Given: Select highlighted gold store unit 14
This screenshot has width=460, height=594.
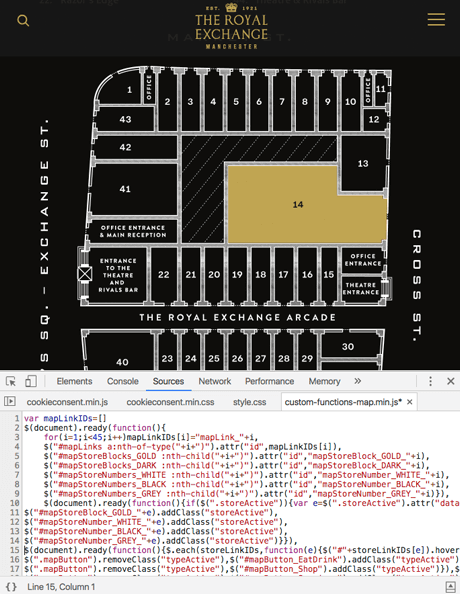Looking at the screenshot, I should [x=298, y=205].
